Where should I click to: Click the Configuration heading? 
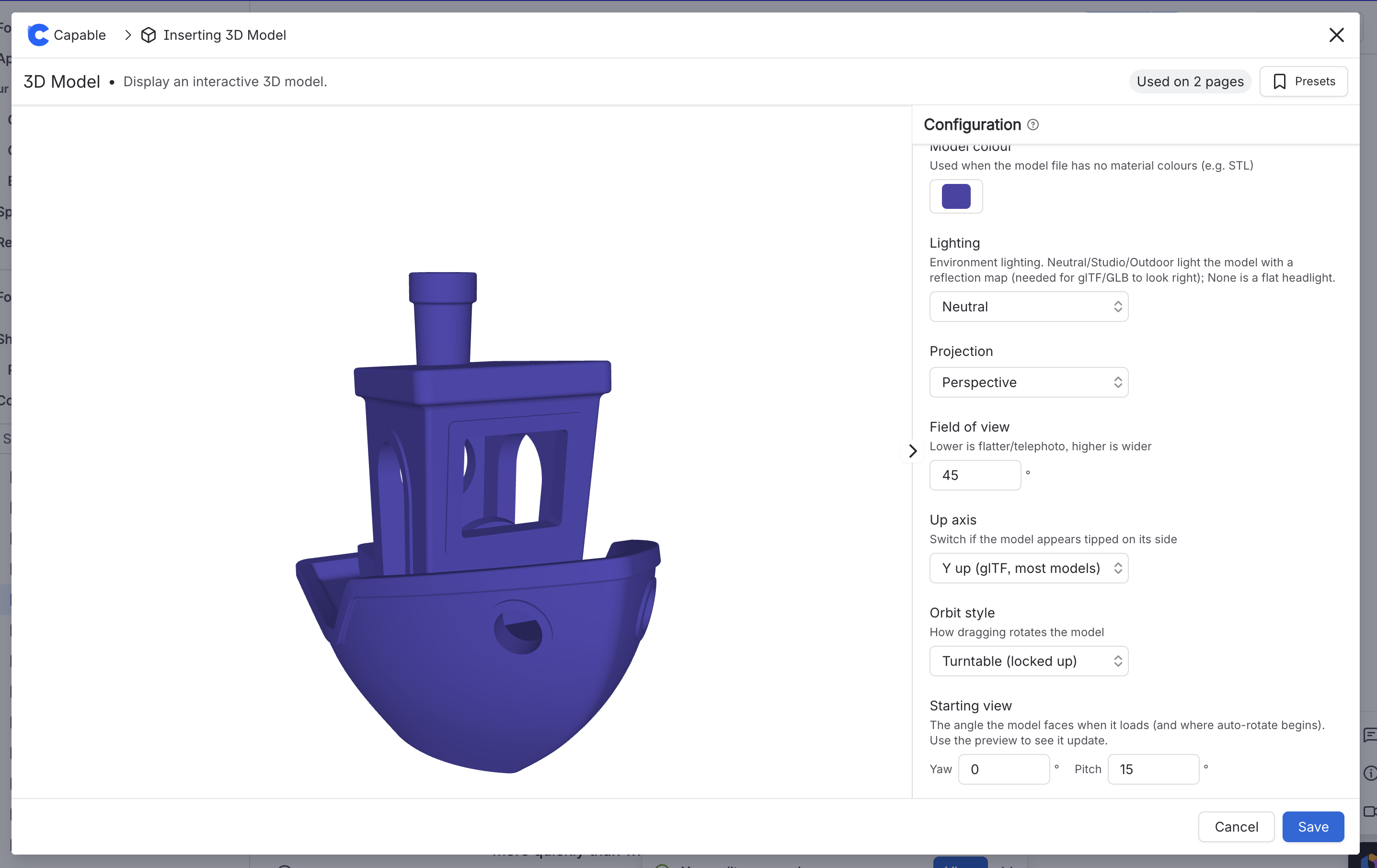972,125
